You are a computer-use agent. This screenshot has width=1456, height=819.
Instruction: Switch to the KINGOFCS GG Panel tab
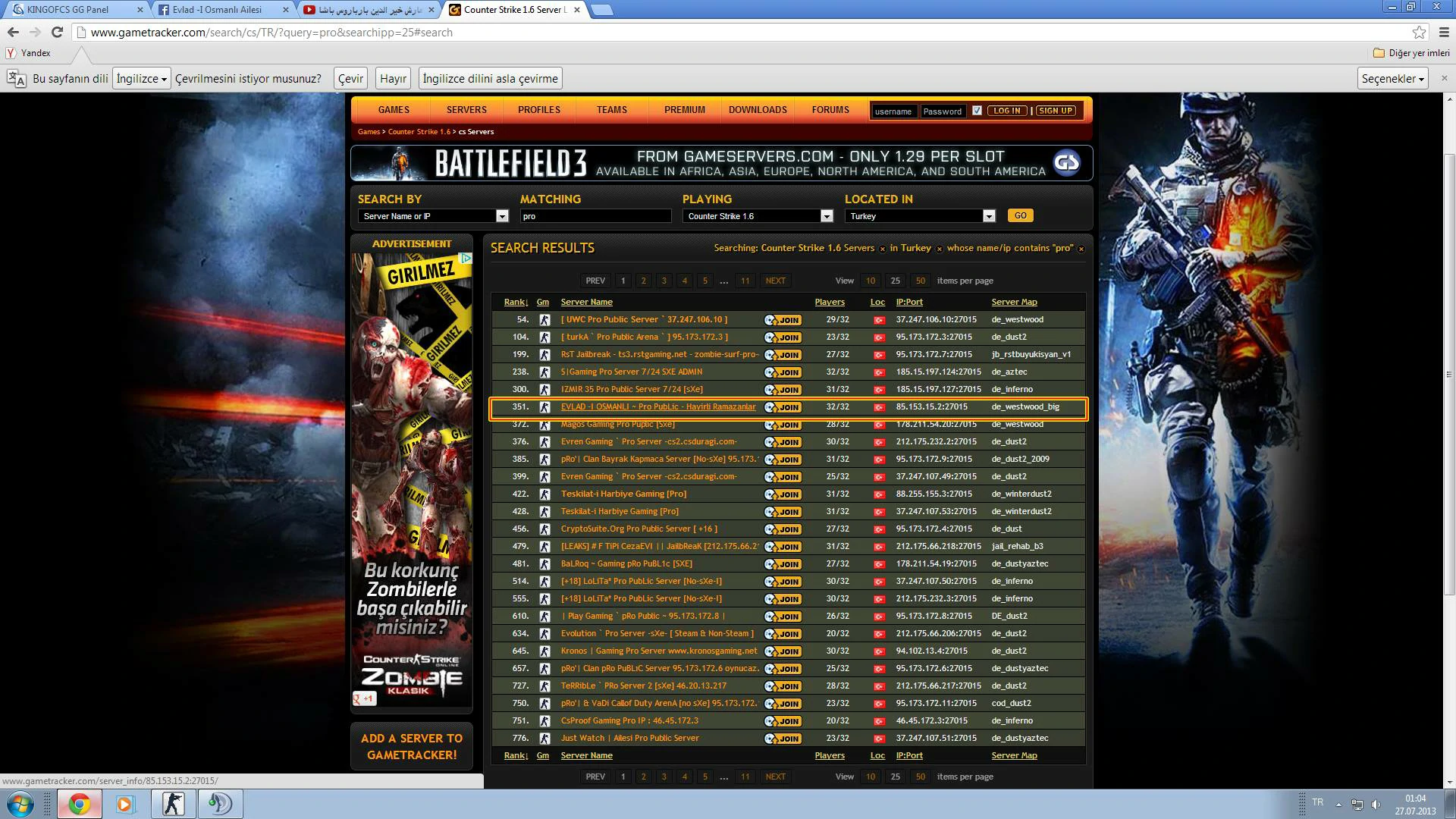click(x=76, y=10)
